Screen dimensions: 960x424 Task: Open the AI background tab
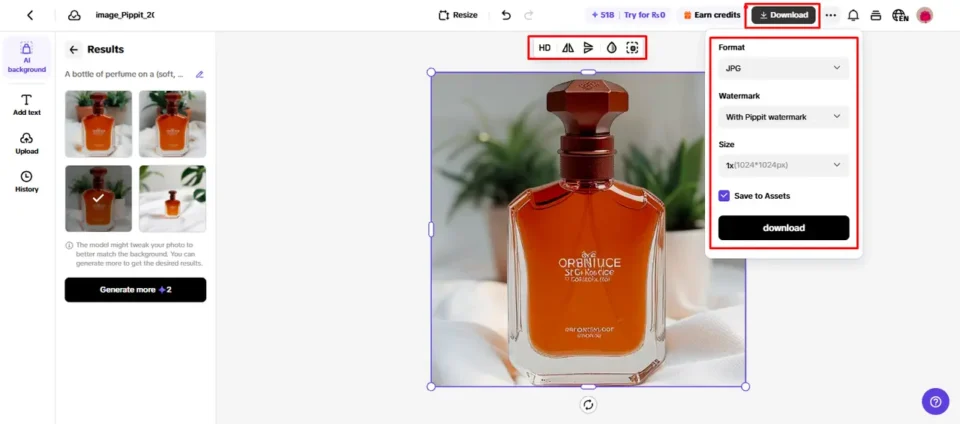27,57
